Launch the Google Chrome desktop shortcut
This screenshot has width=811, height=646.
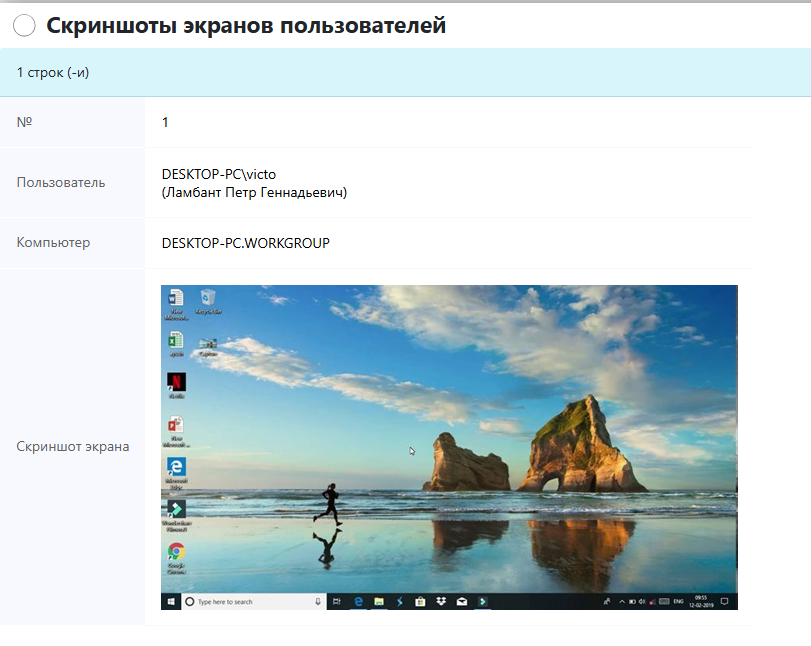coord(176,552)
